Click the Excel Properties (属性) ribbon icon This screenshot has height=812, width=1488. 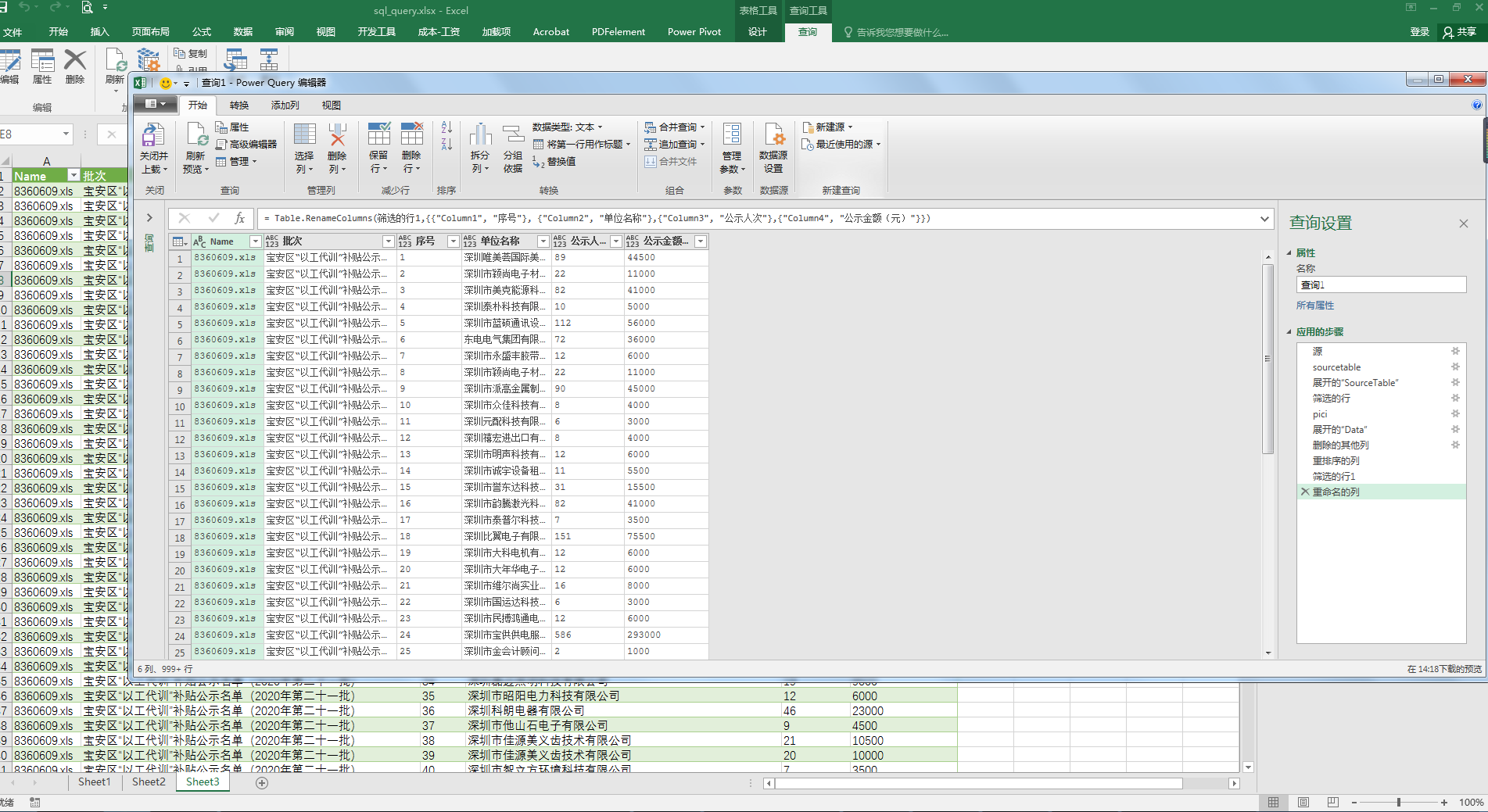click(x=42, y=60)
